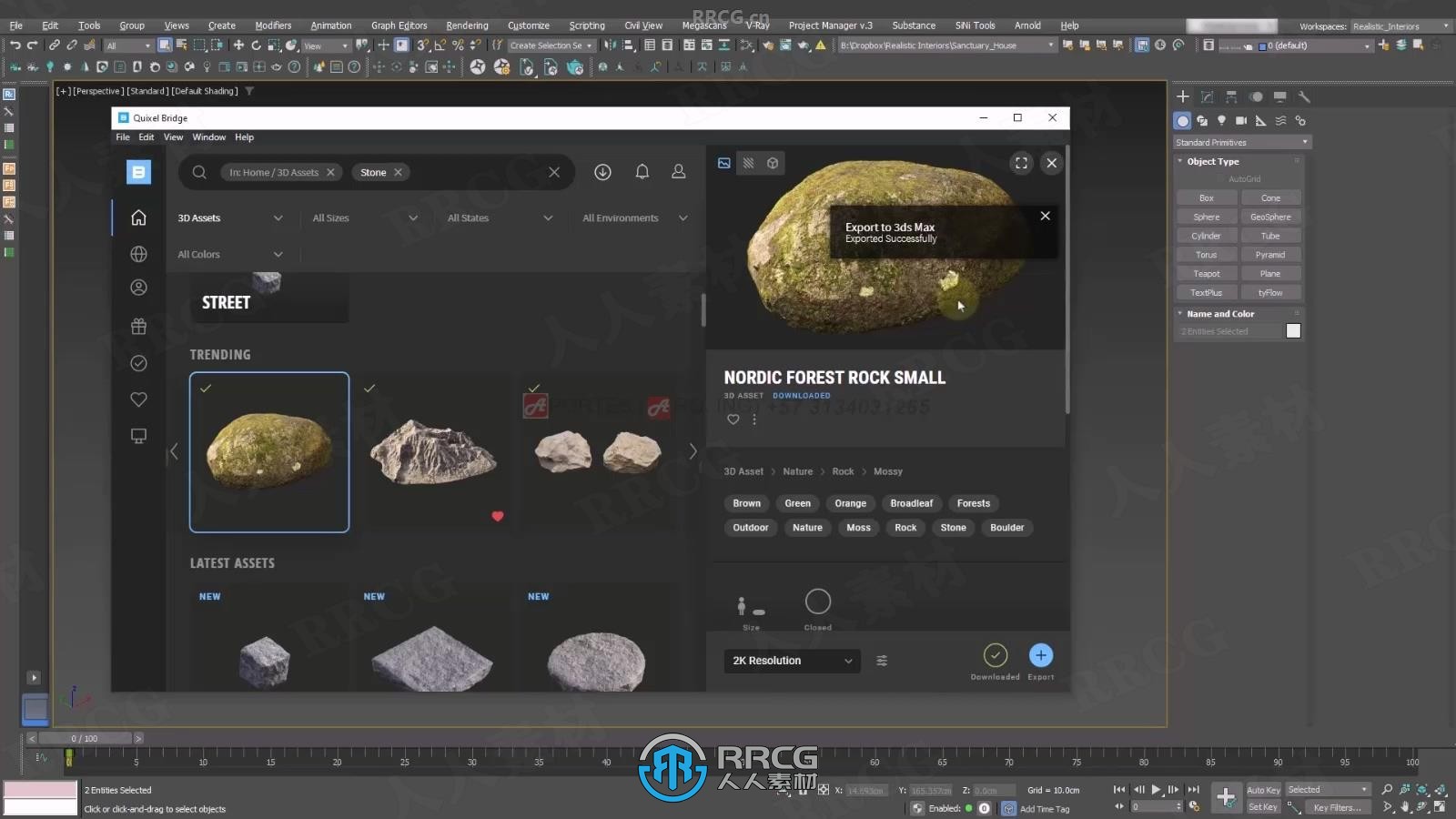Open the 2K Resolution dropdown
1456x819 pixels.
(x=792, y=661)
